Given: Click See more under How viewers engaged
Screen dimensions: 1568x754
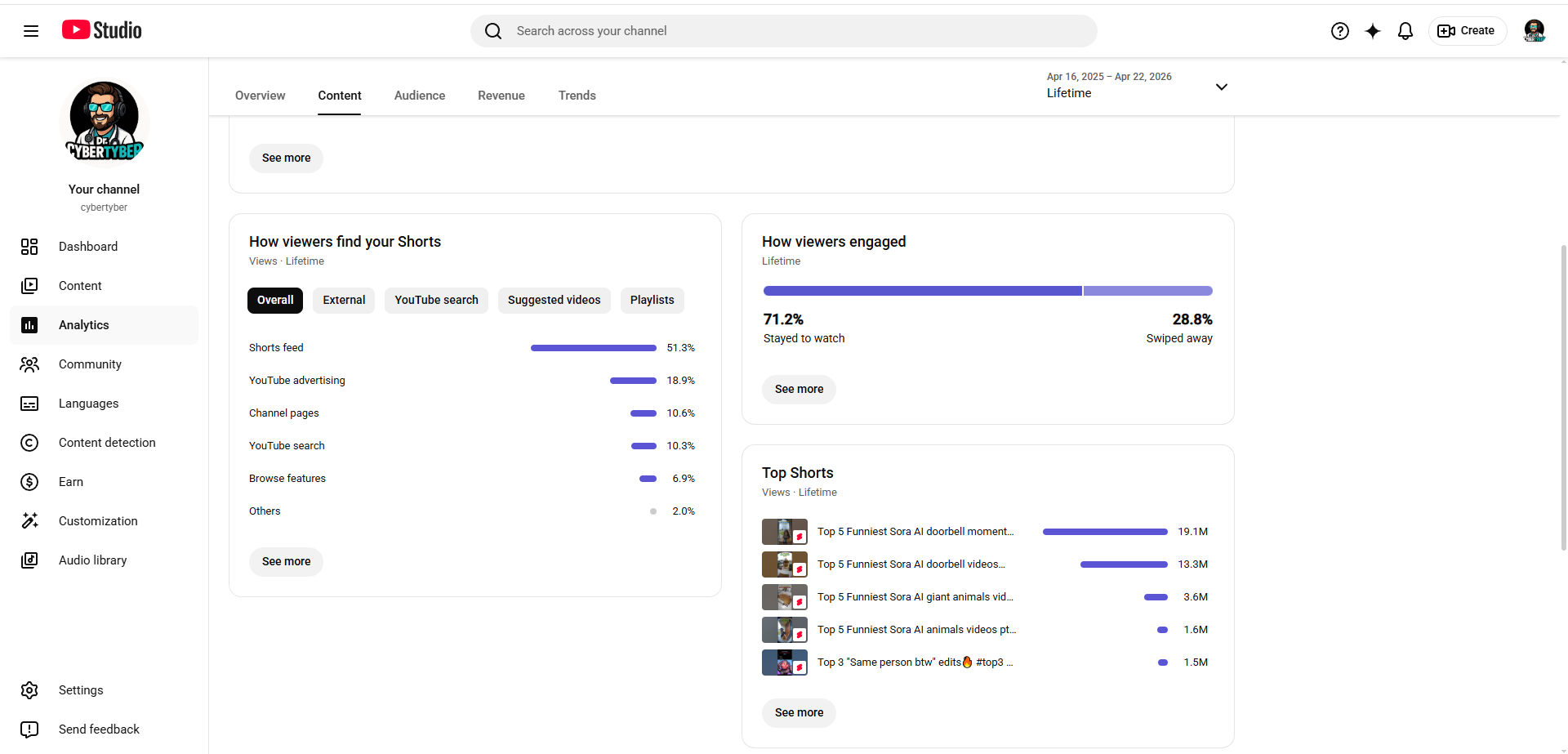Looking at the screenshot, I should point(799,390).
